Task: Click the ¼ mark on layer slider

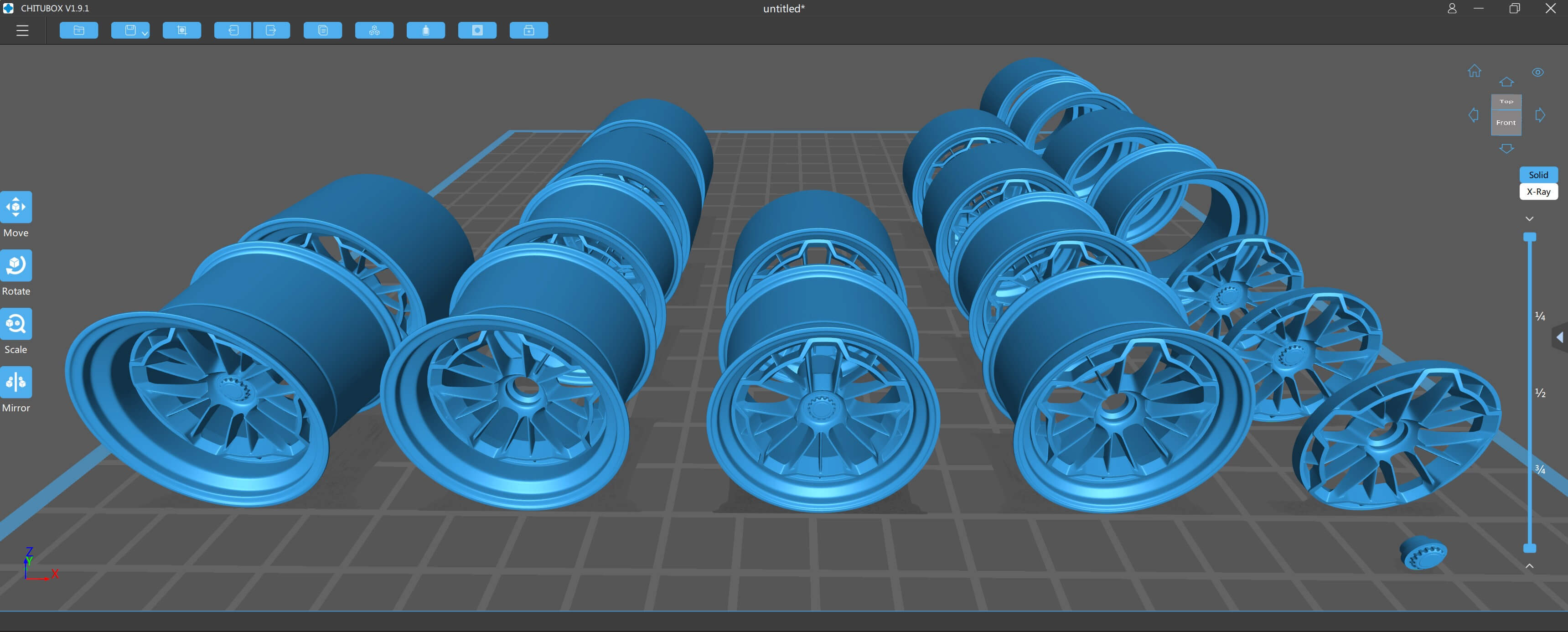Action: pos(1541,316)
